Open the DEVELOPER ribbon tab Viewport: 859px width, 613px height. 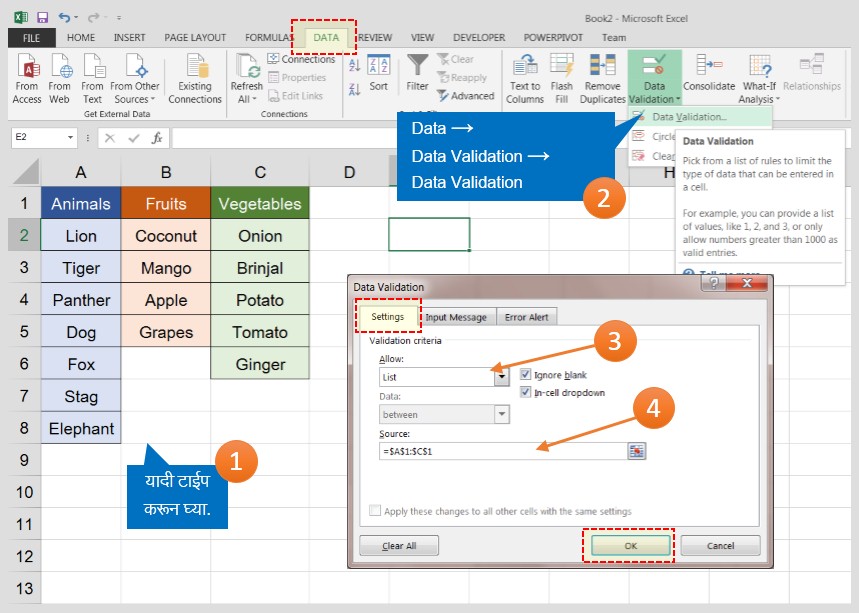[x=479, y=37]
